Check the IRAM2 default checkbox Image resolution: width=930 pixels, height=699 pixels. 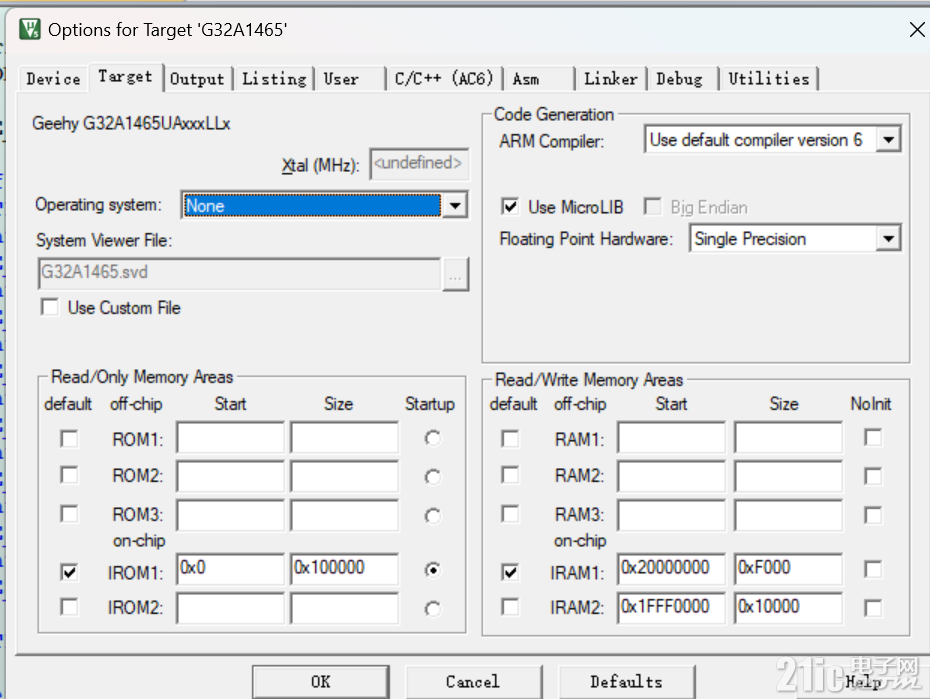[x=510, y=607]
